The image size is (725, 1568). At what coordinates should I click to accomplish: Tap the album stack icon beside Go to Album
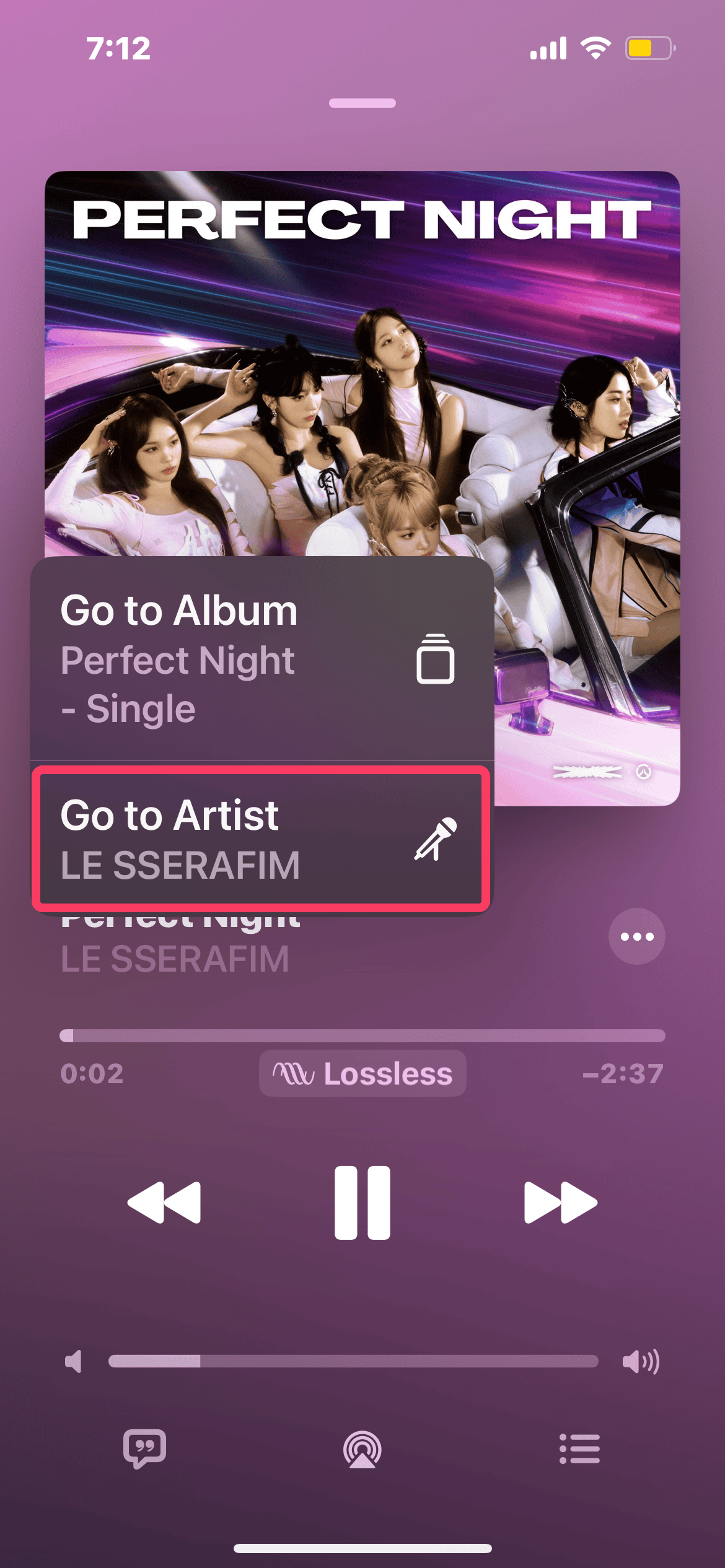click(x=435, y=659)
